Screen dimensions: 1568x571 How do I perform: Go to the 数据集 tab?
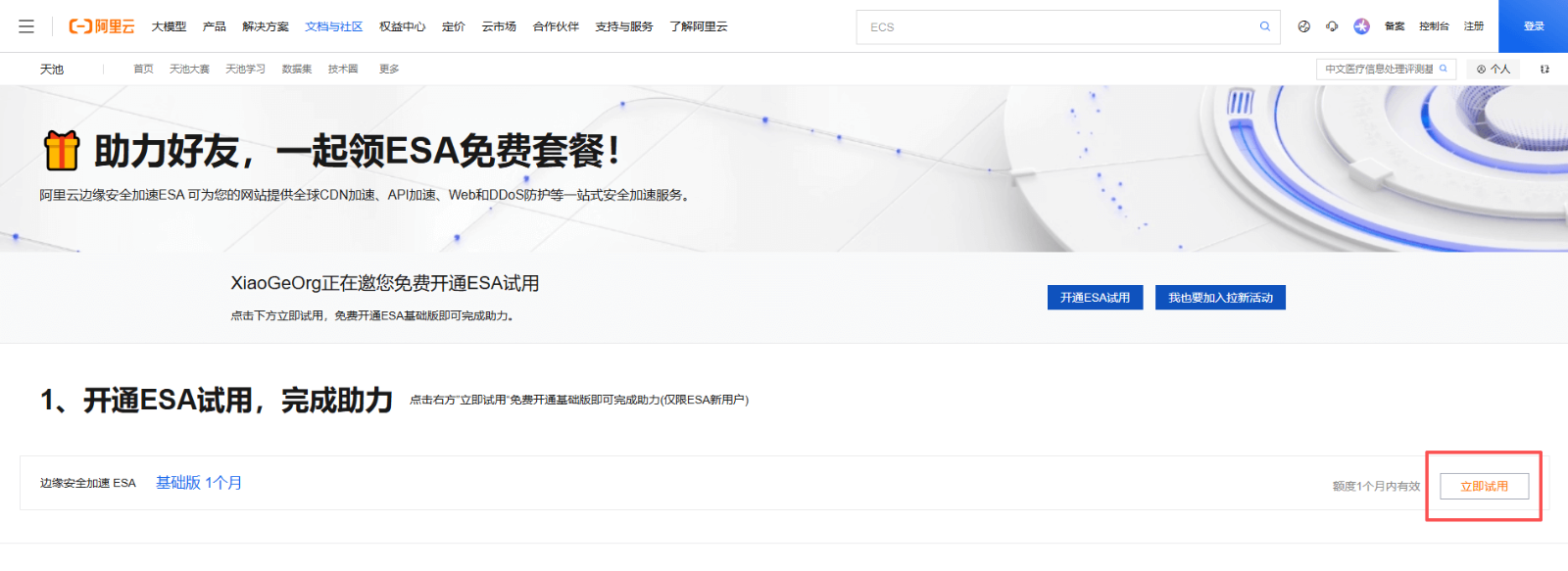tap(296, 69)
